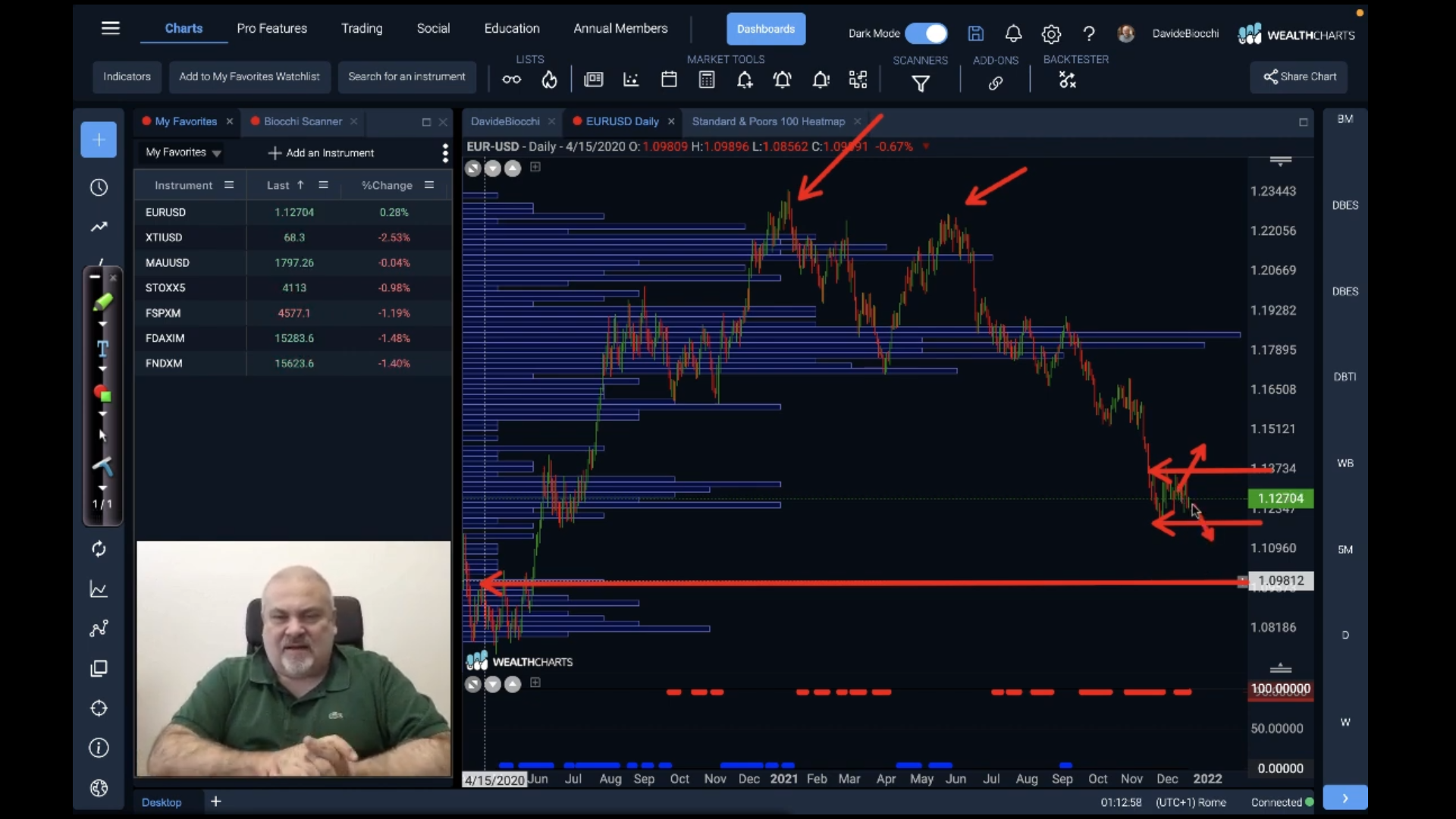Open the %Change column menu
1456x819 pixels.
tap(429, 185)
